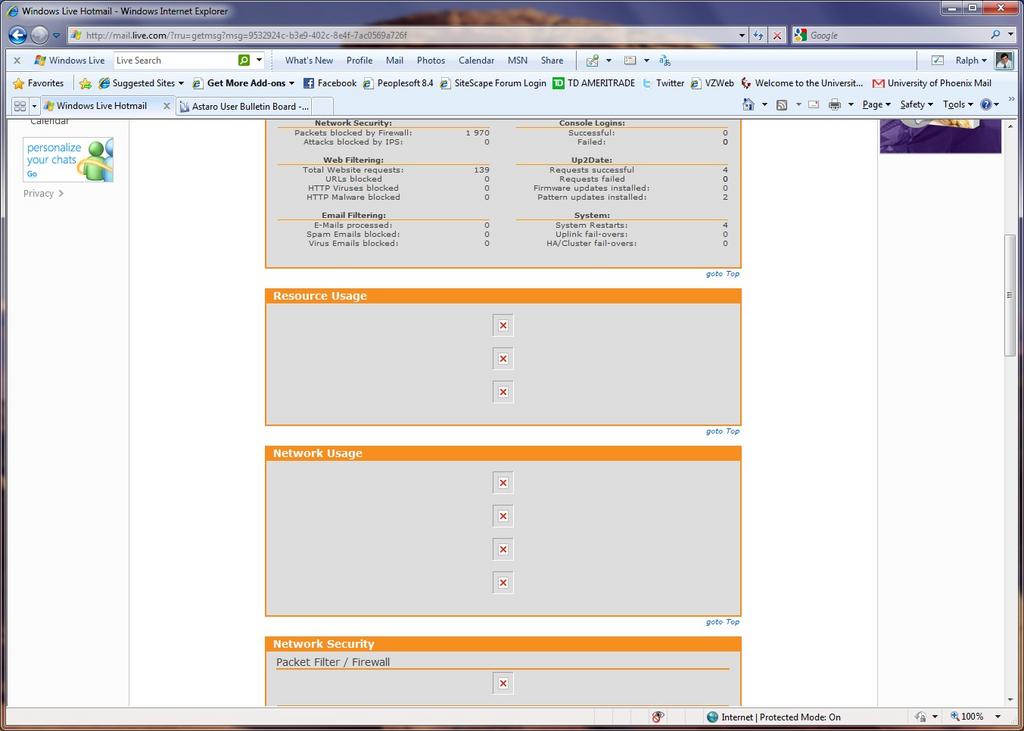This screenshot has width=1024, height=731.
Task: Switch to Astaro User Bulletin Board tab
Action: (244, 106)
